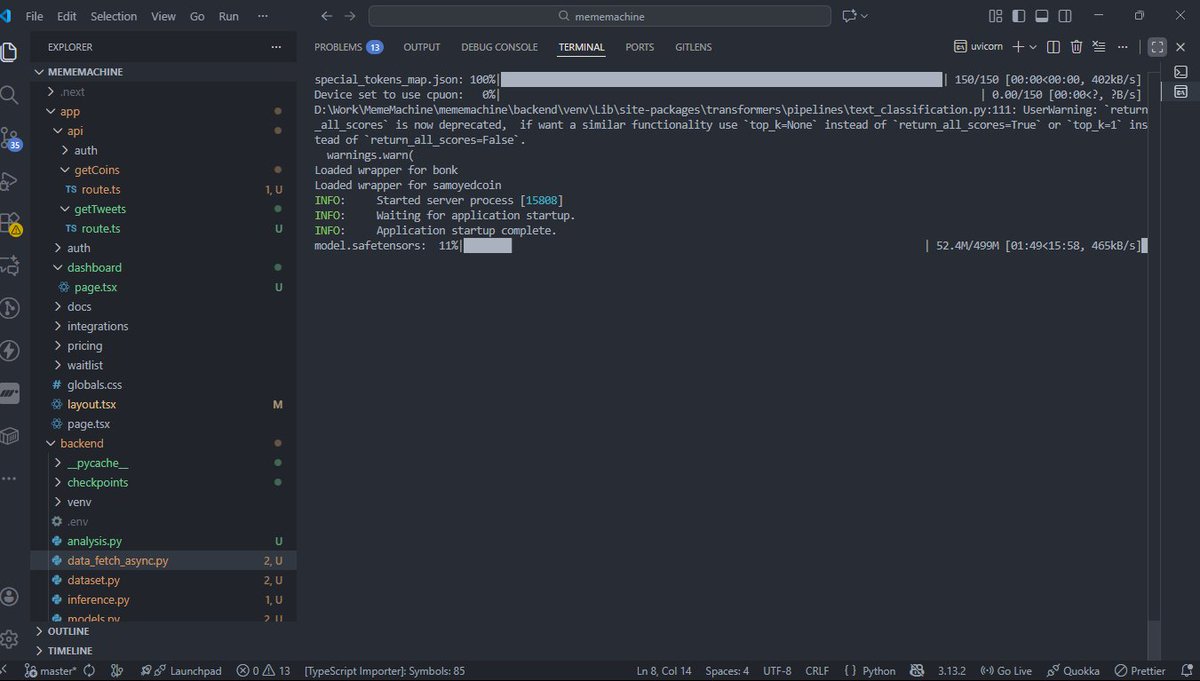Open the Edit menu
Screen dimensions: 1200x681
tap(66, 16)
